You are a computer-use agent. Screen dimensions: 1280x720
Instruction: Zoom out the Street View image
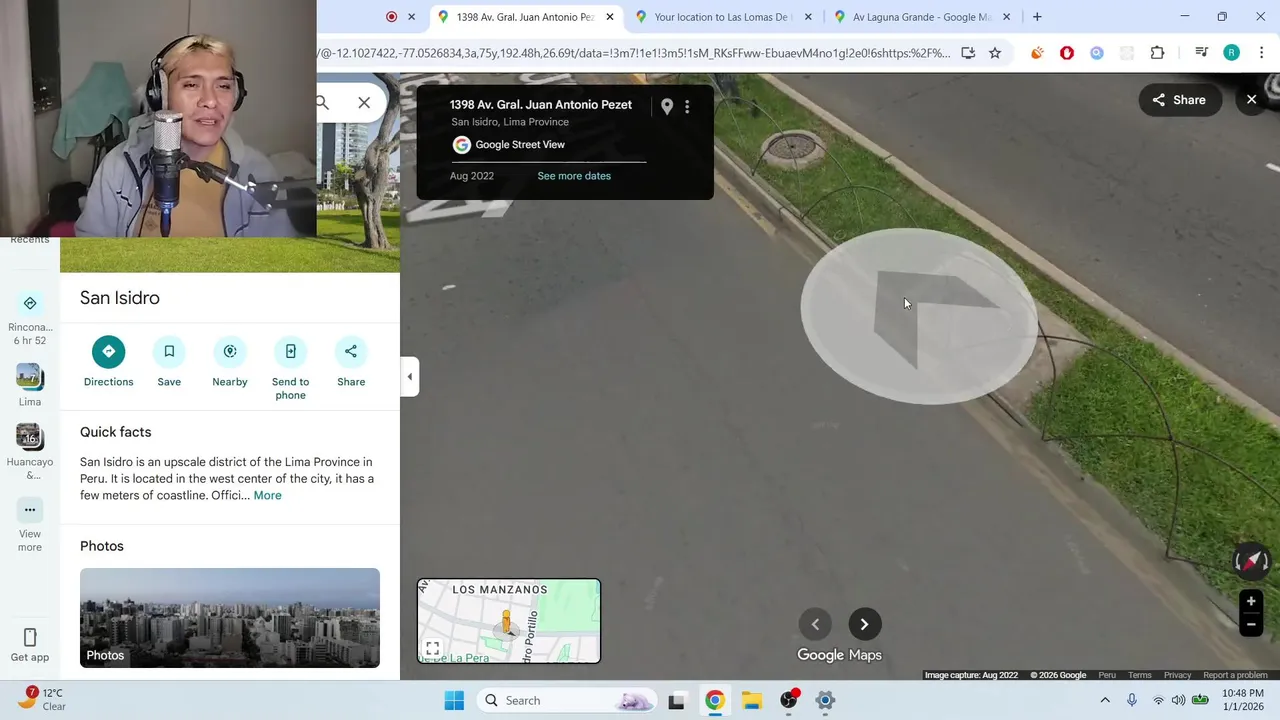coord(1251,624)
